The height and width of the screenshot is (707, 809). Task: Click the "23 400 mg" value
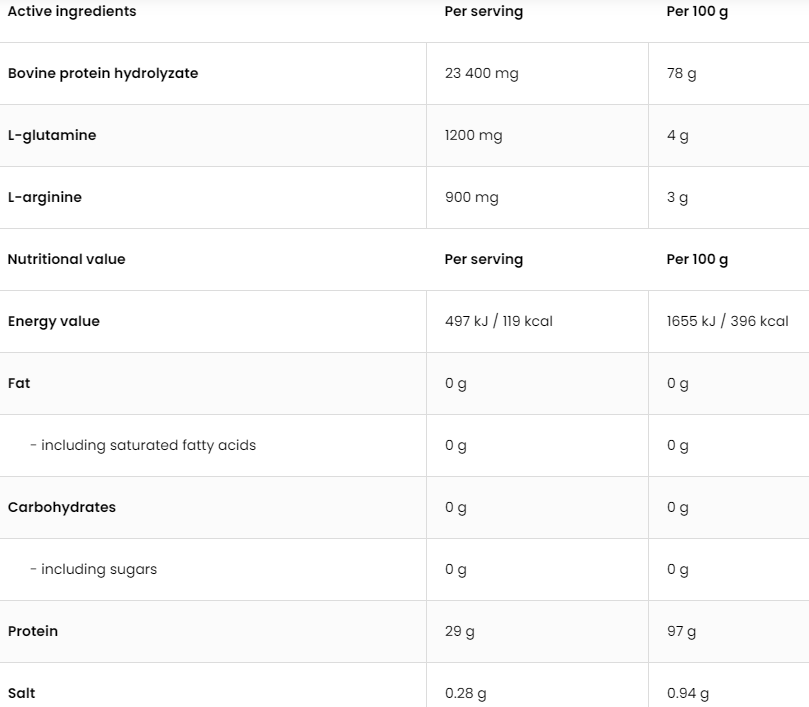tap(481, 73)
